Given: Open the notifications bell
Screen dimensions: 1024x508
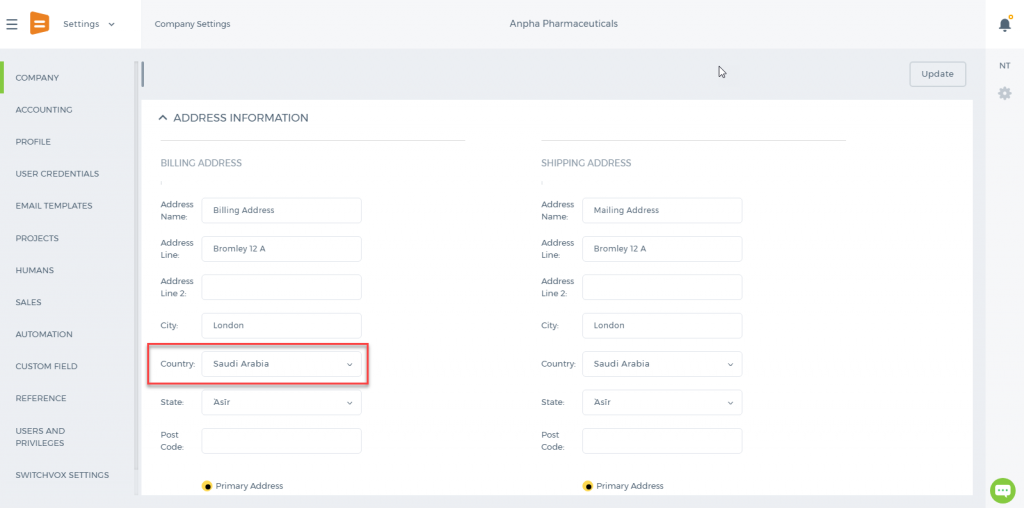Looking at the screenshot, I should tap(1004, 25).
